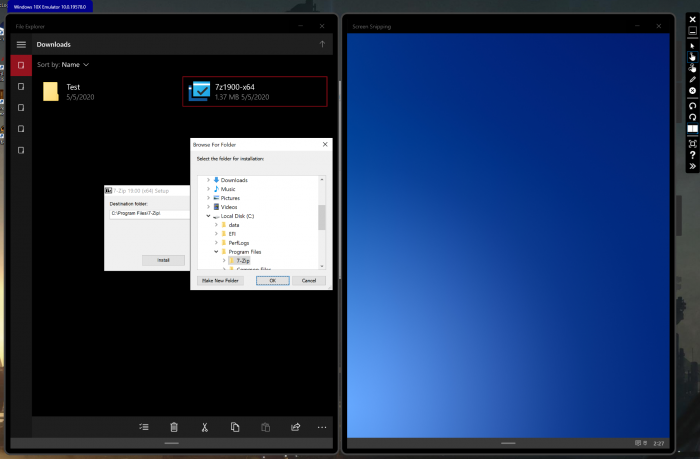This screenshot has height=459, width=700.
Task: Select single-touch input mode
Action: (x=692, y=57)
